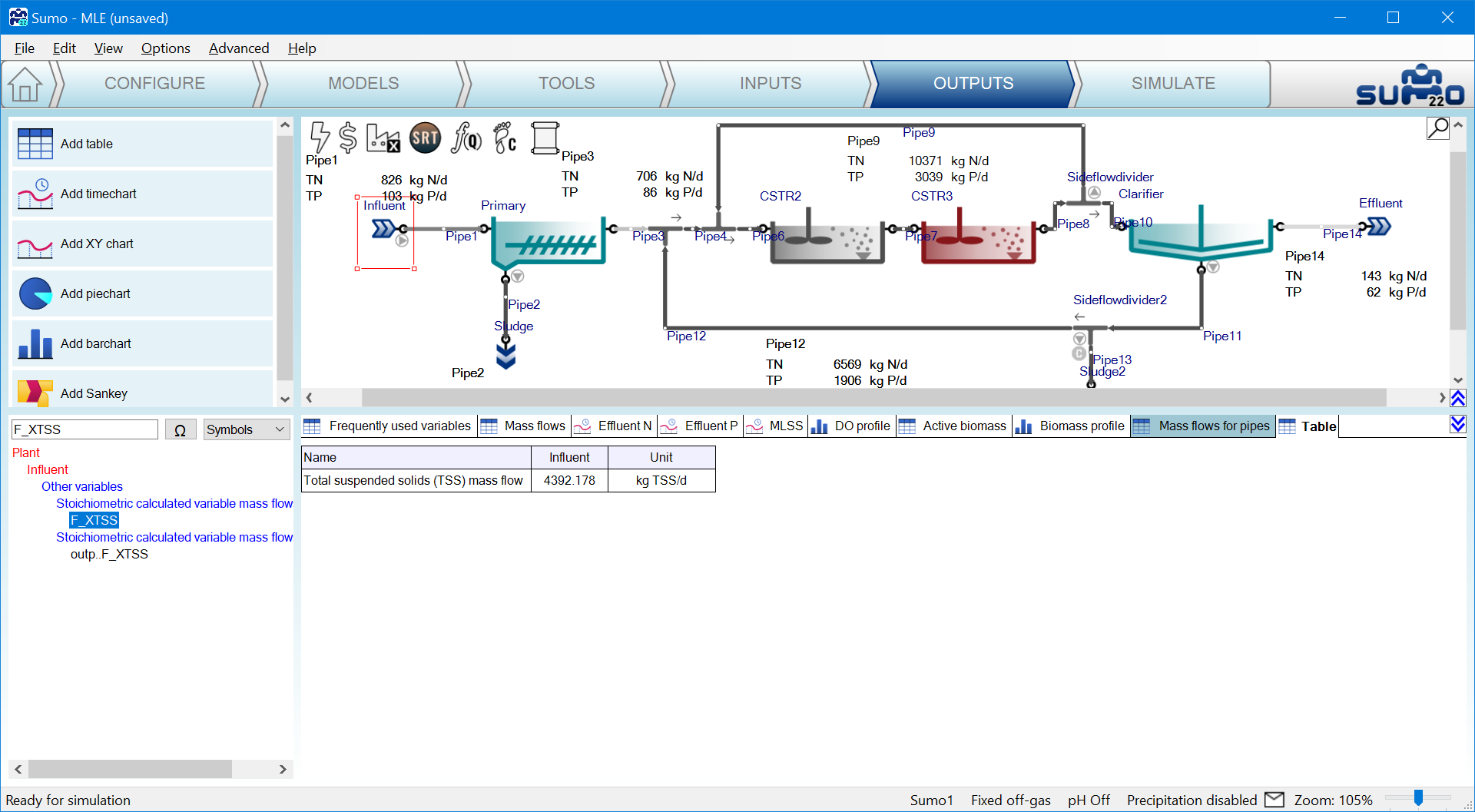Switch to the Biomass profile tab

point(1070,426)
